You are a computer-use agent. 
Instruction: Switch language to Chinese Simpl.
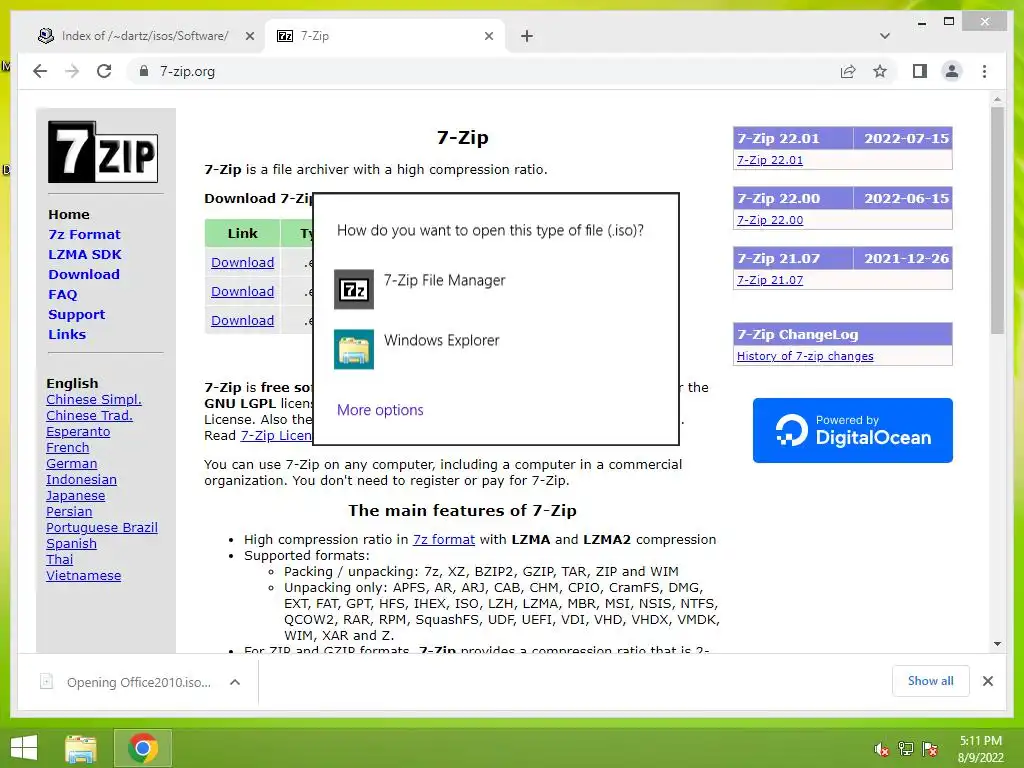pos(93,399)
